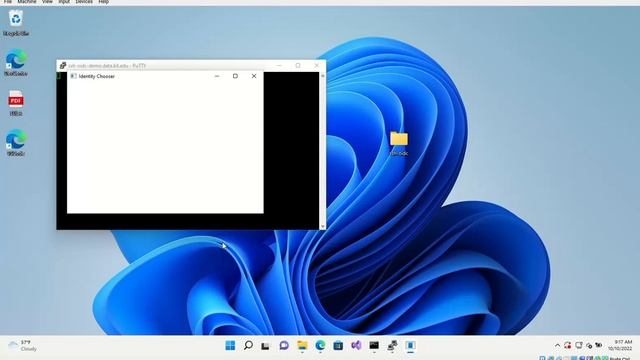Launch Microsoft Edge from taskbar
The image size is (640, 360).
pos(320,346)
